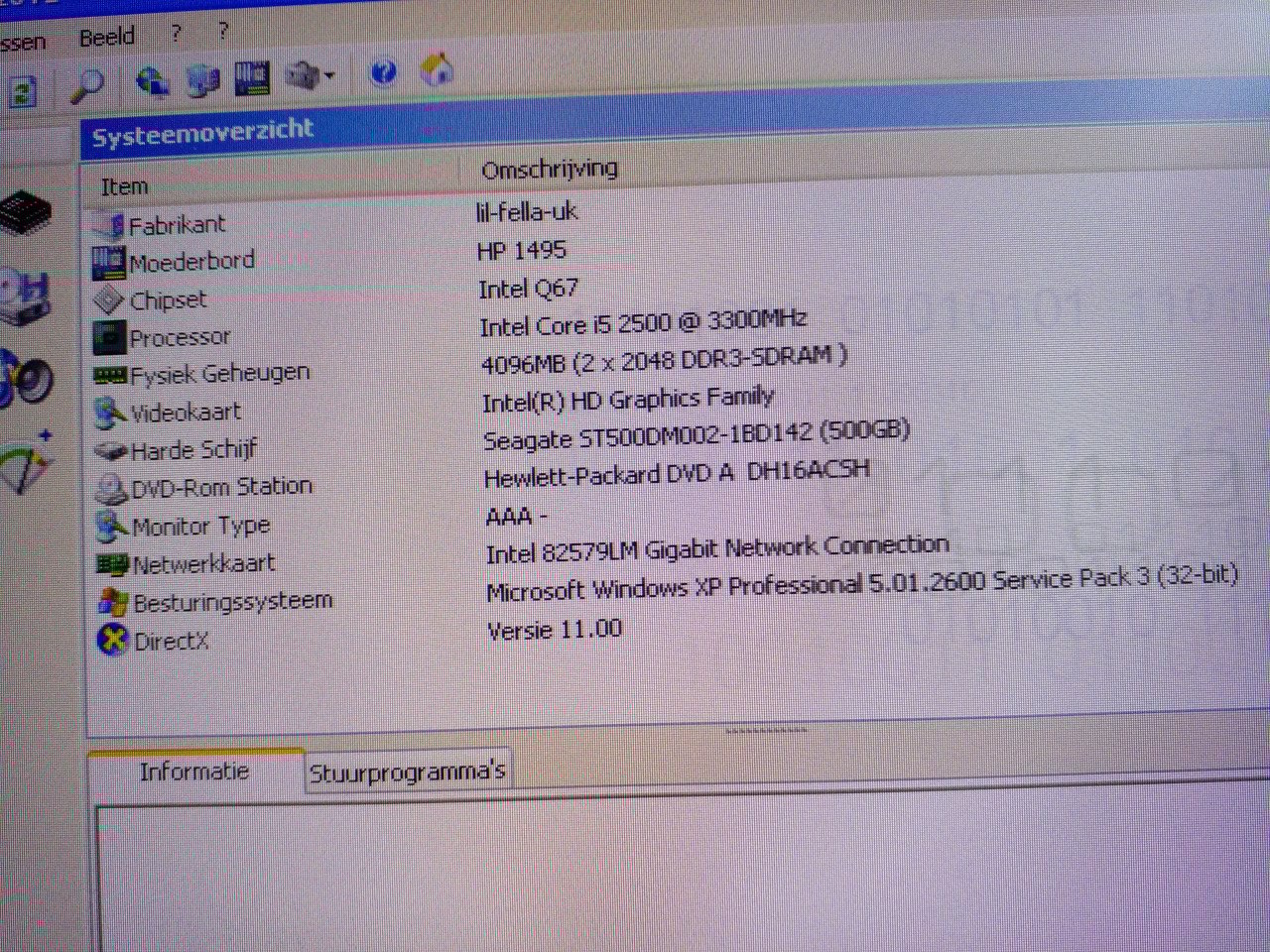Select the value AAA -
Viewport: 1270px width, 952px height.
[516, 517]
